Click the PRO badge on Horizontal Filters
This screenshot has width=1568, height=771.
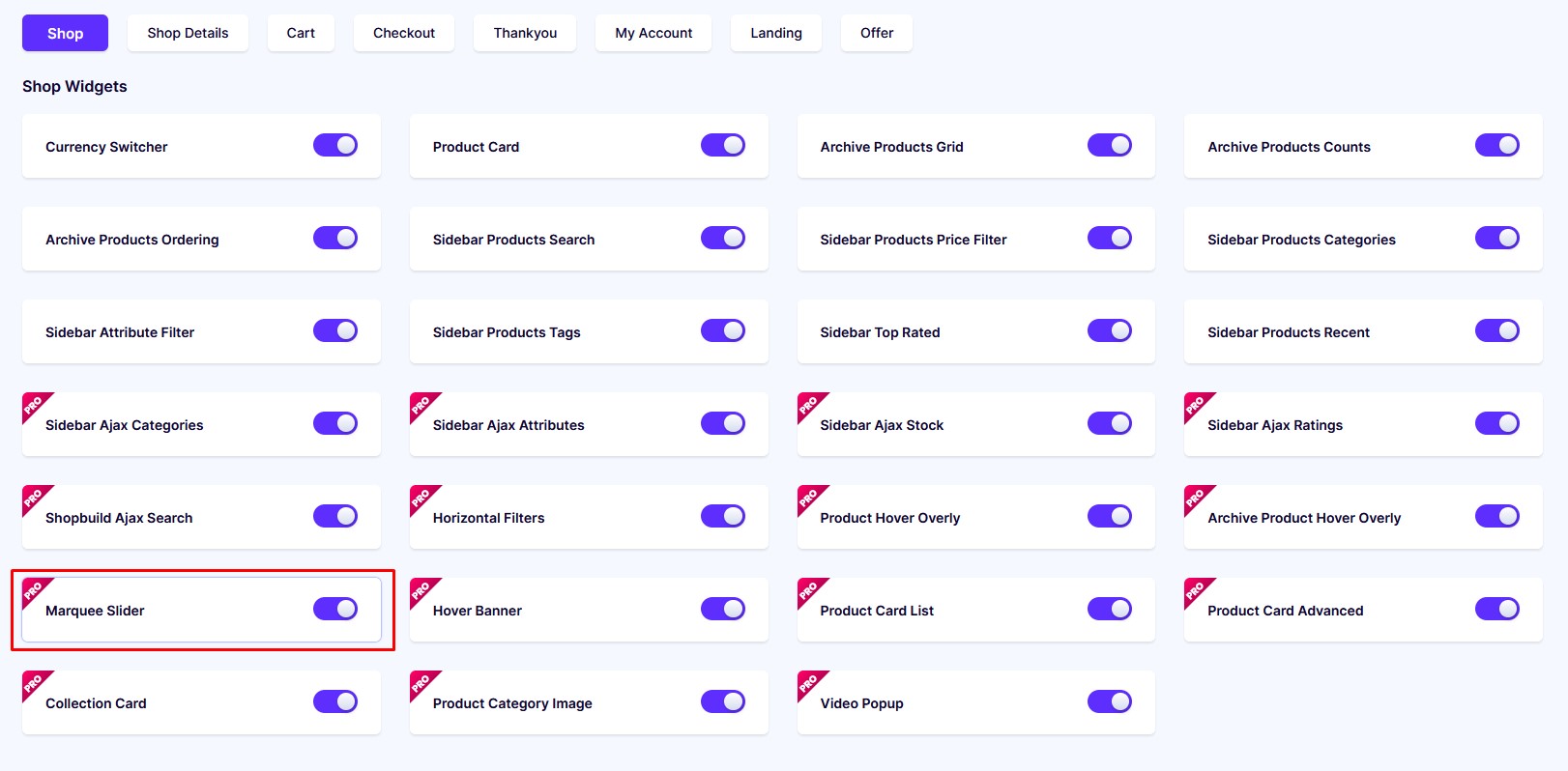(421, 498)
